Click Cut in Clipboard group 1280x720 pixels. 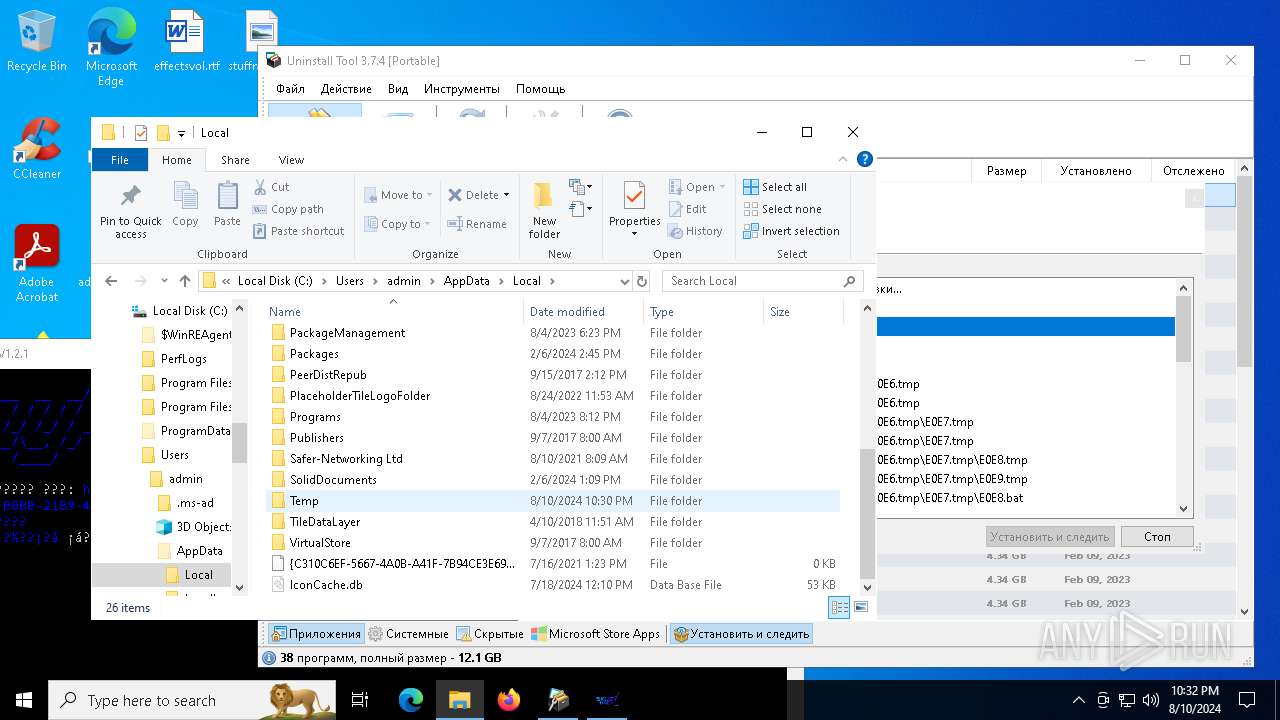[x=271, y=187]
